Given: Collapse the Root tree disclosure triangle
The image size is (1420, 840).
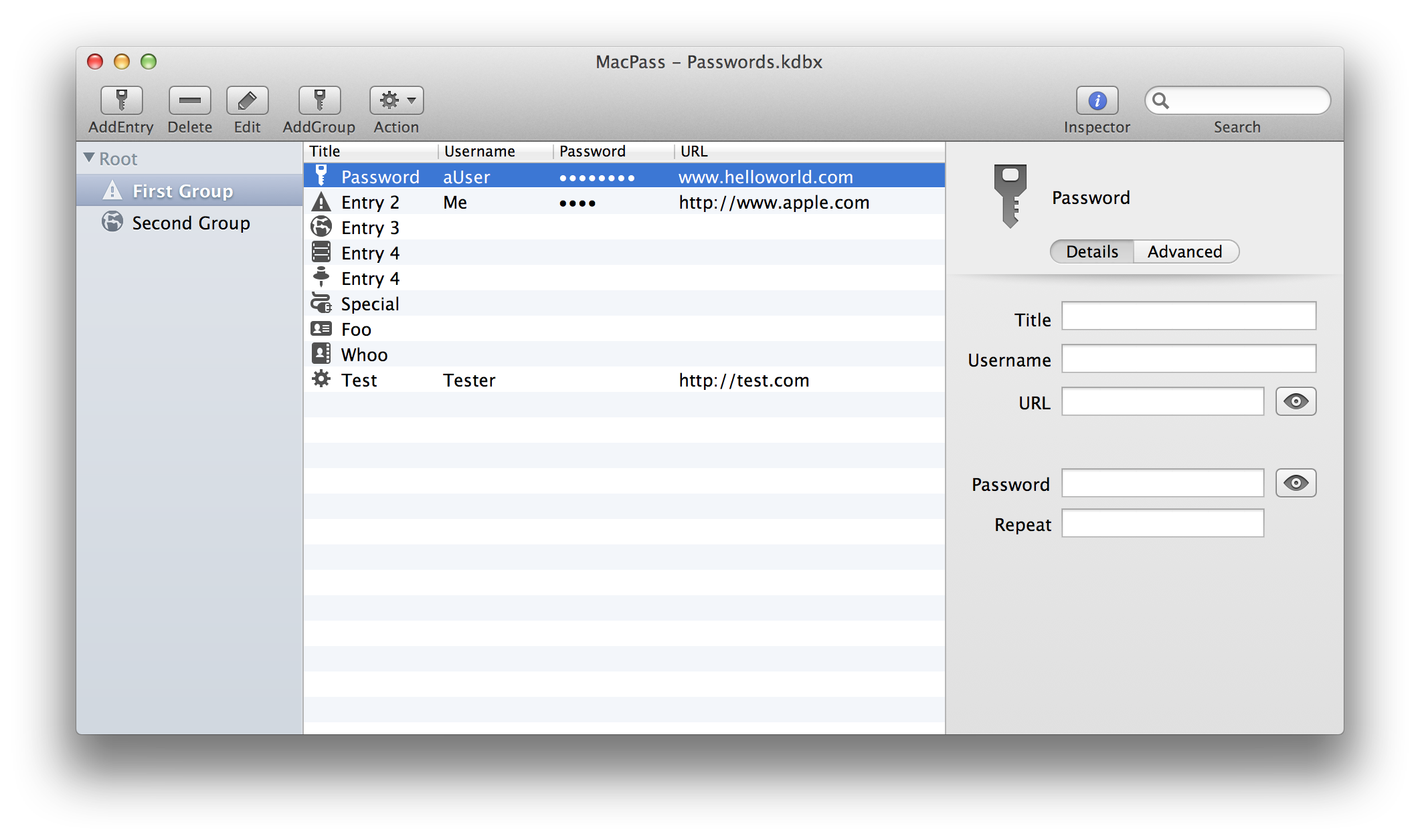Looking at the screenshot, I should [89, 158].
